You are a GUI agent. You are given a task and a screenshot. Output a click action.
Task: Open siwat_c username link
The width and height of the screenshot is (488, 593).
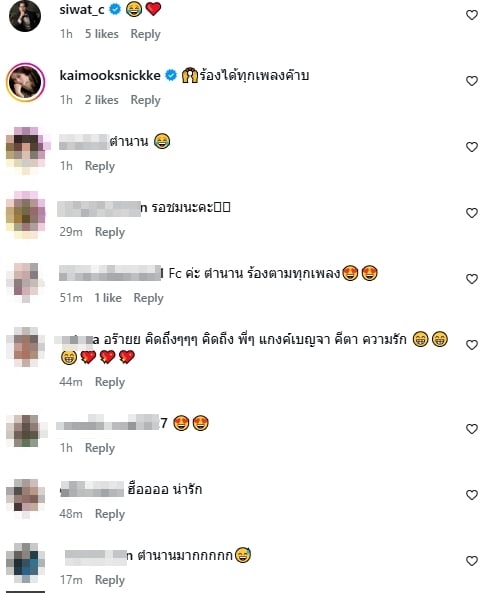pyautogui.click(x=82, y=9)
